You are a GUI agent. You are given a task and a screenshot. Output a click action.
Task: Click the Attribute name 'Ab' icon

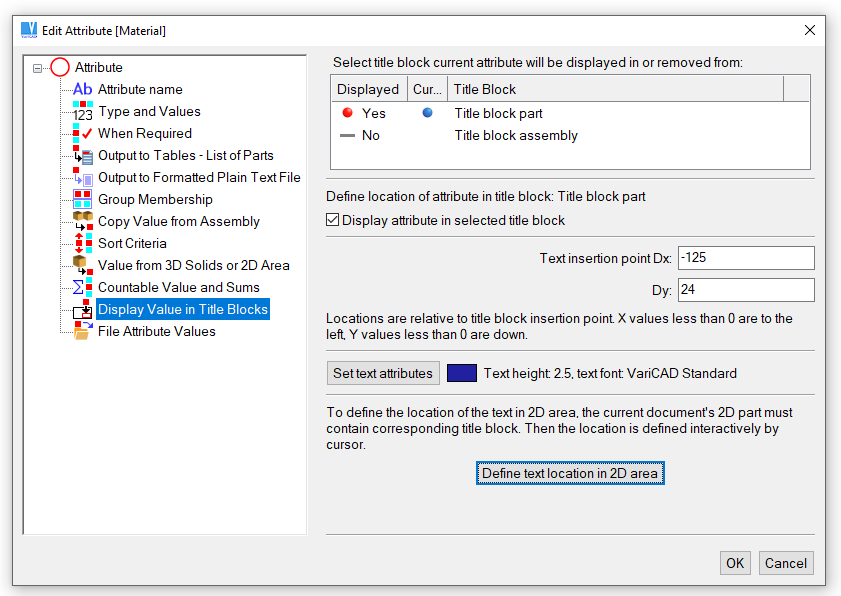pos(82,90)
